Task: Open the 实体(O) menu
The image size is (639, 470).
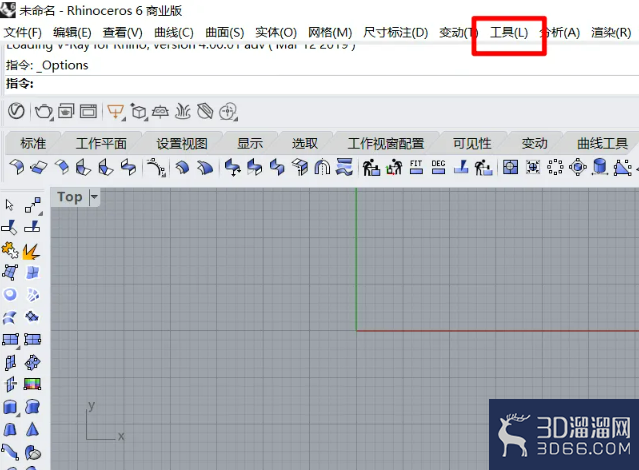Action: (x=276, y=32)
